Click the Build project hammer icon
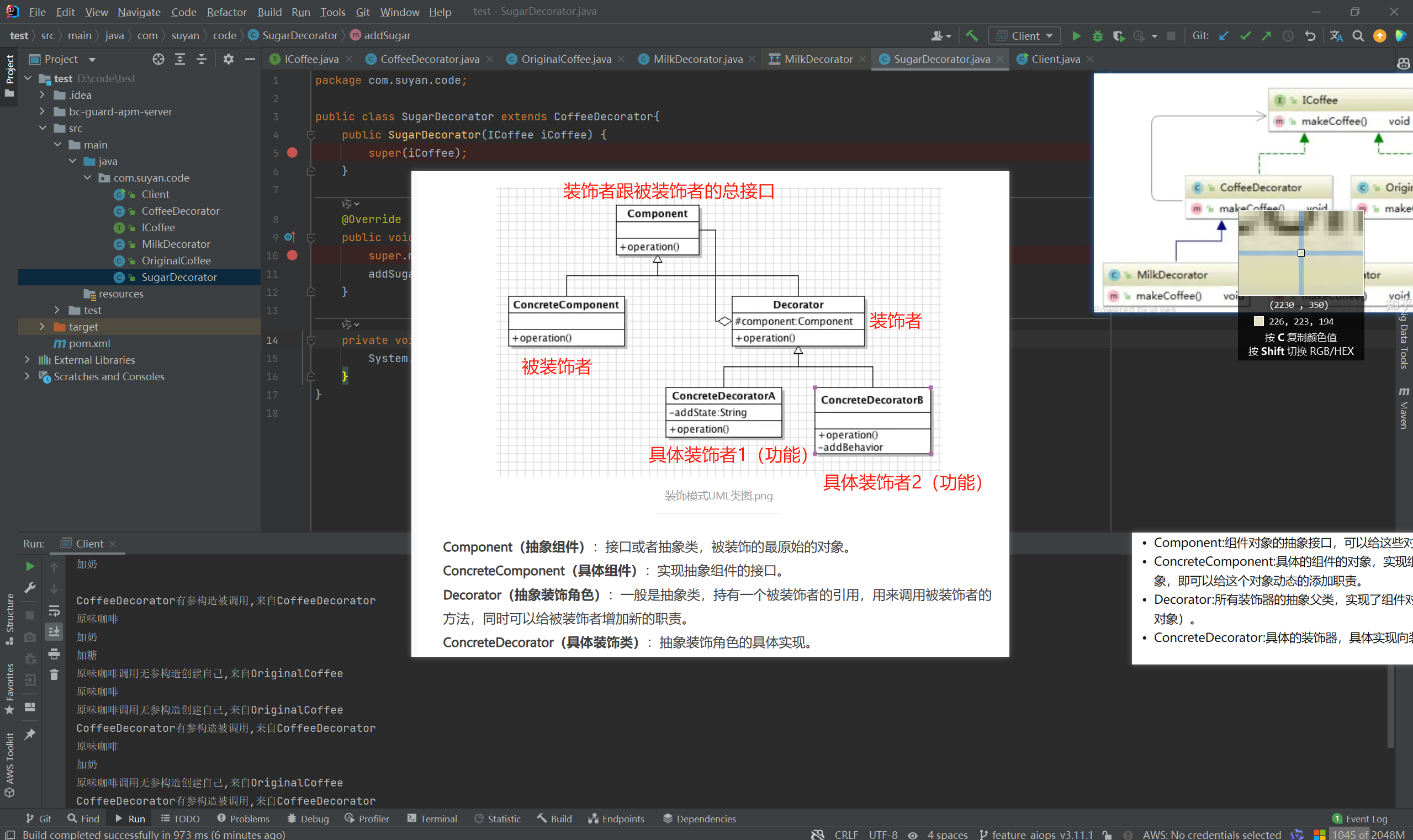The width and height of the screenshot is (1413, 840). point(972,36)
